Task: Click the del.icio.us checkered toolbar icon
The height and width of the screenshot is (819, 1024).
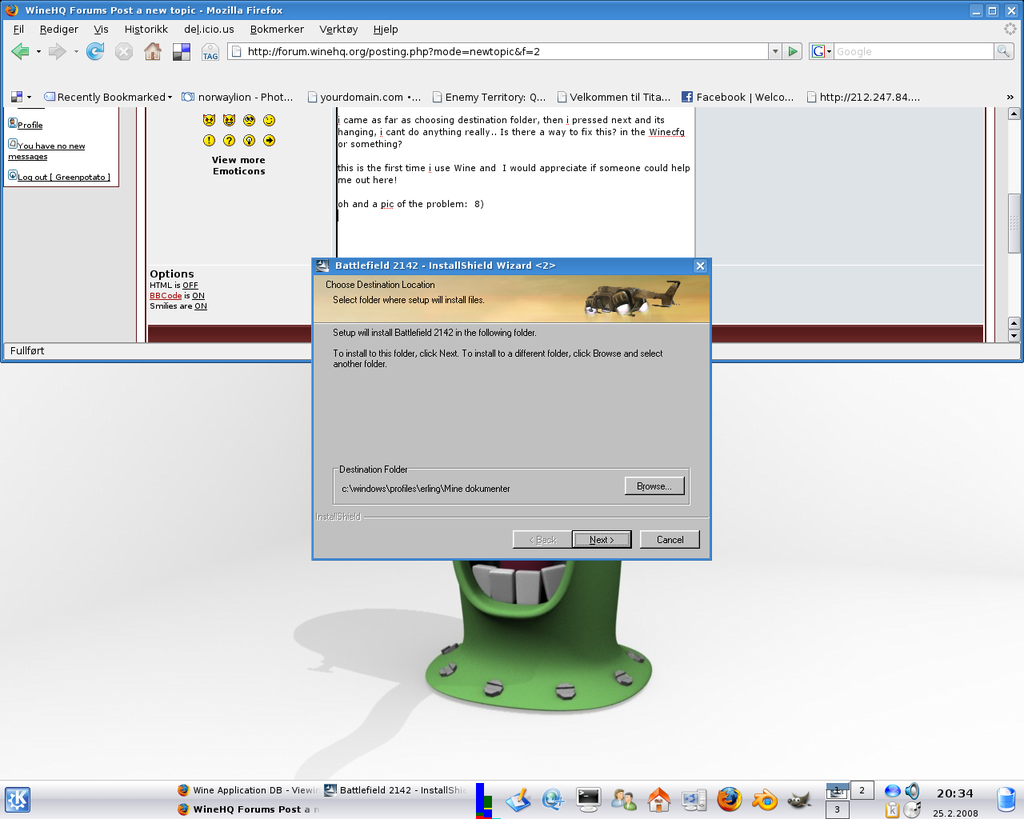Action: (x=182, y=52)
